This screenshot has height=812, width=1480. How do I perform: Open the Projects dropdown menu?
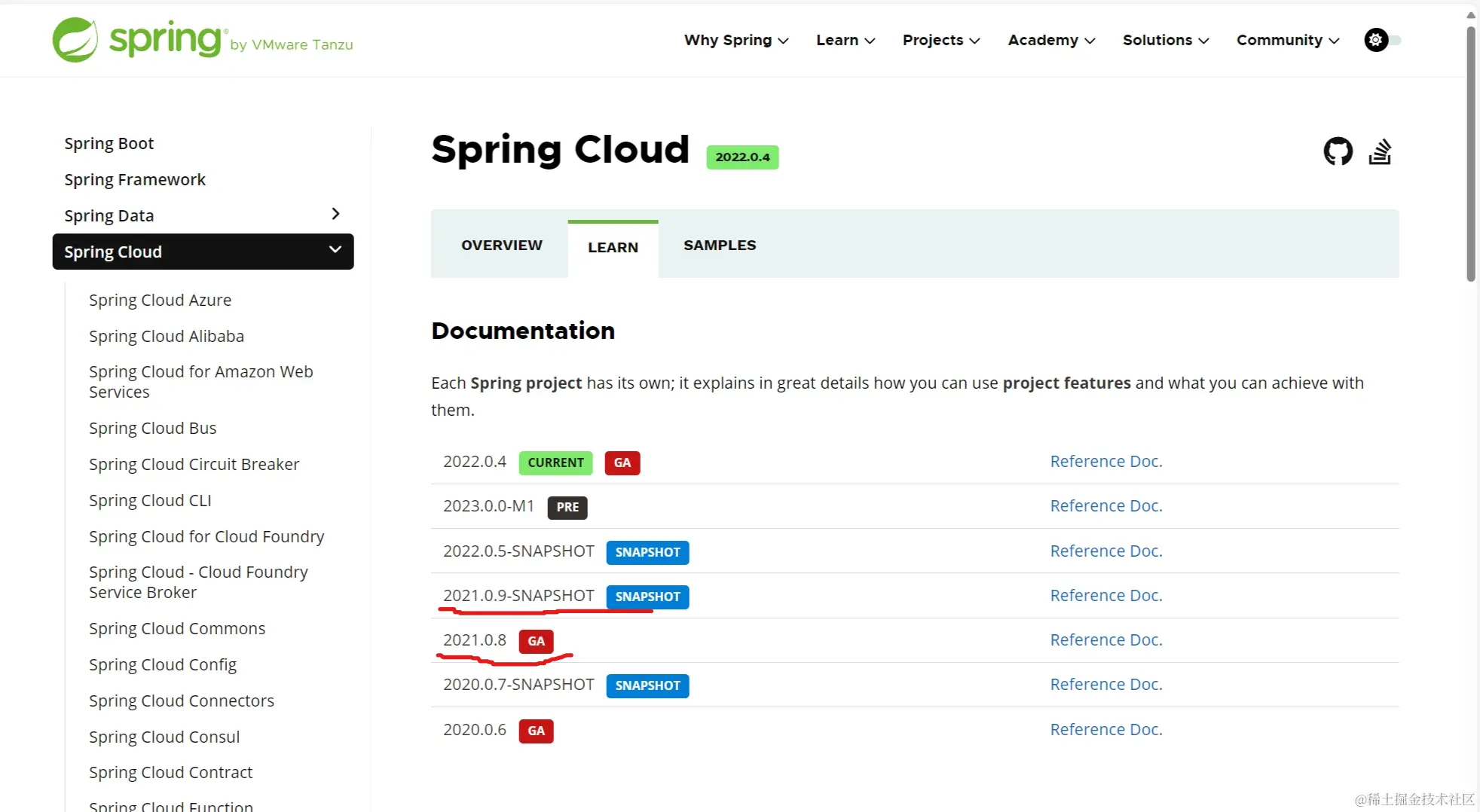coord(941,40)
